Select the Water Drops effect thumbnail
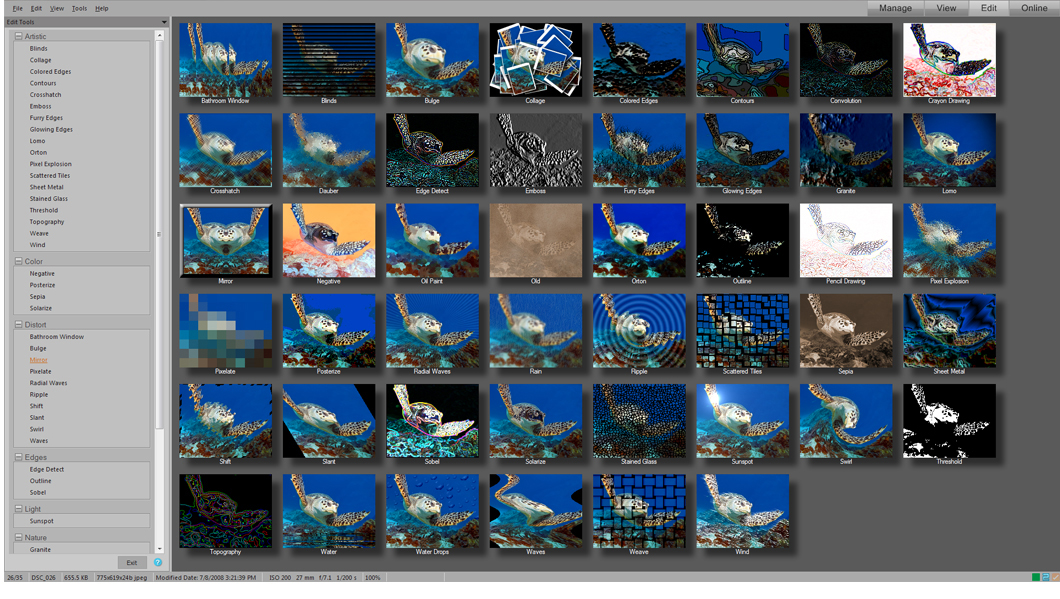1060x599 pixels. (432, 510)
